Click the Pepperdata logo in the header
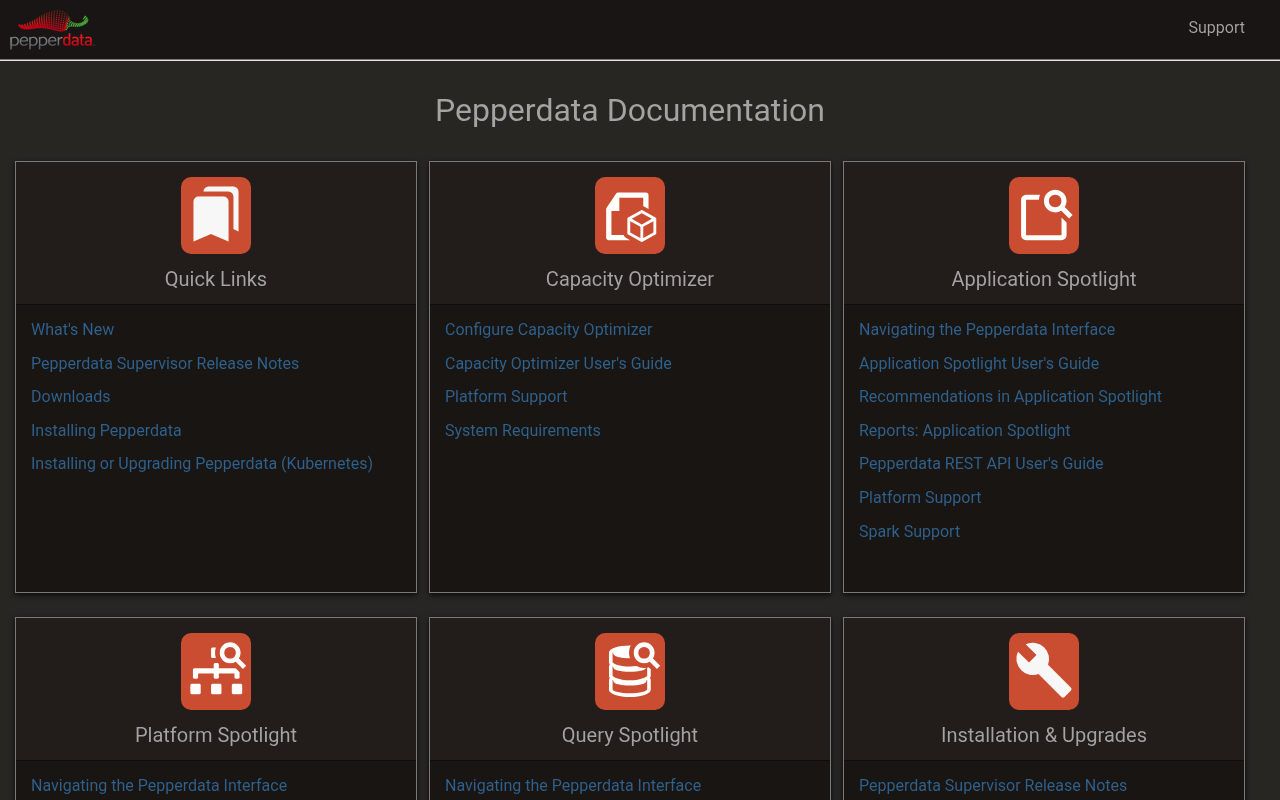Screen dimensions: 1280x800 coord(52,30)
